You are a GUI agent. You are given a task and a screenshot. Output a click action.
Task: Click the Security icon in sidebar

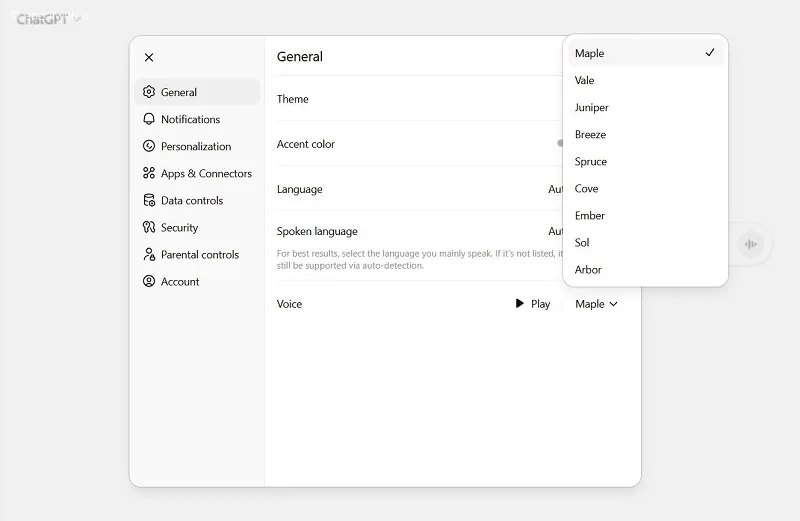149,227
